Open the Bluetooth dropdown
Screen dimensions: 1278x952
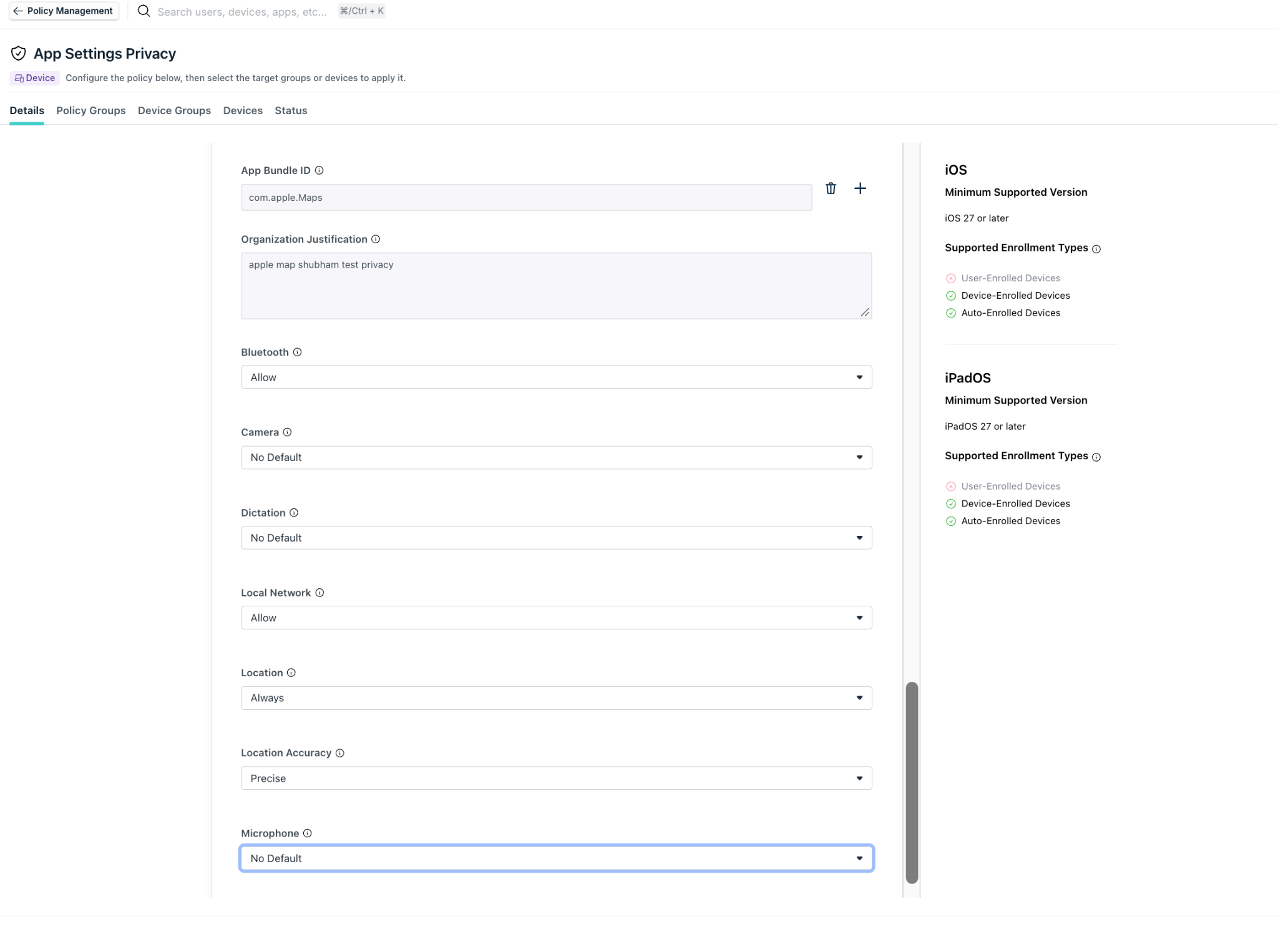[556, 377]
